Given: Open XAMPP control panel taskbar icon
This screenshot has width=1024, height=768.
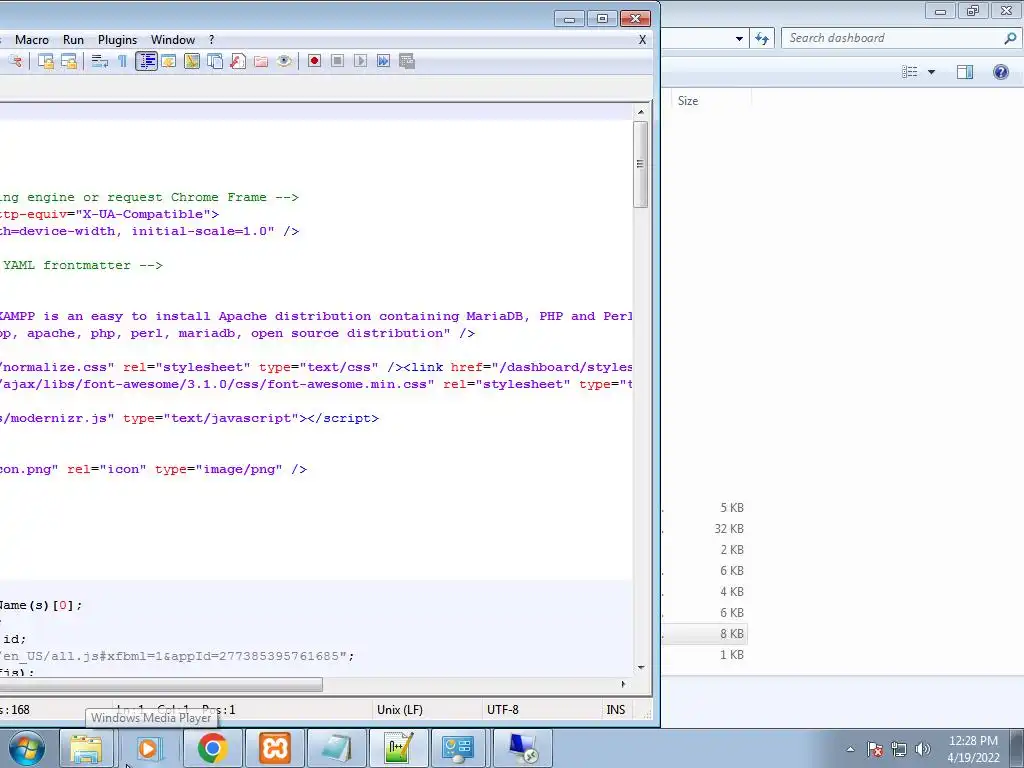Looking at the screenshot, I should [274, 748].
